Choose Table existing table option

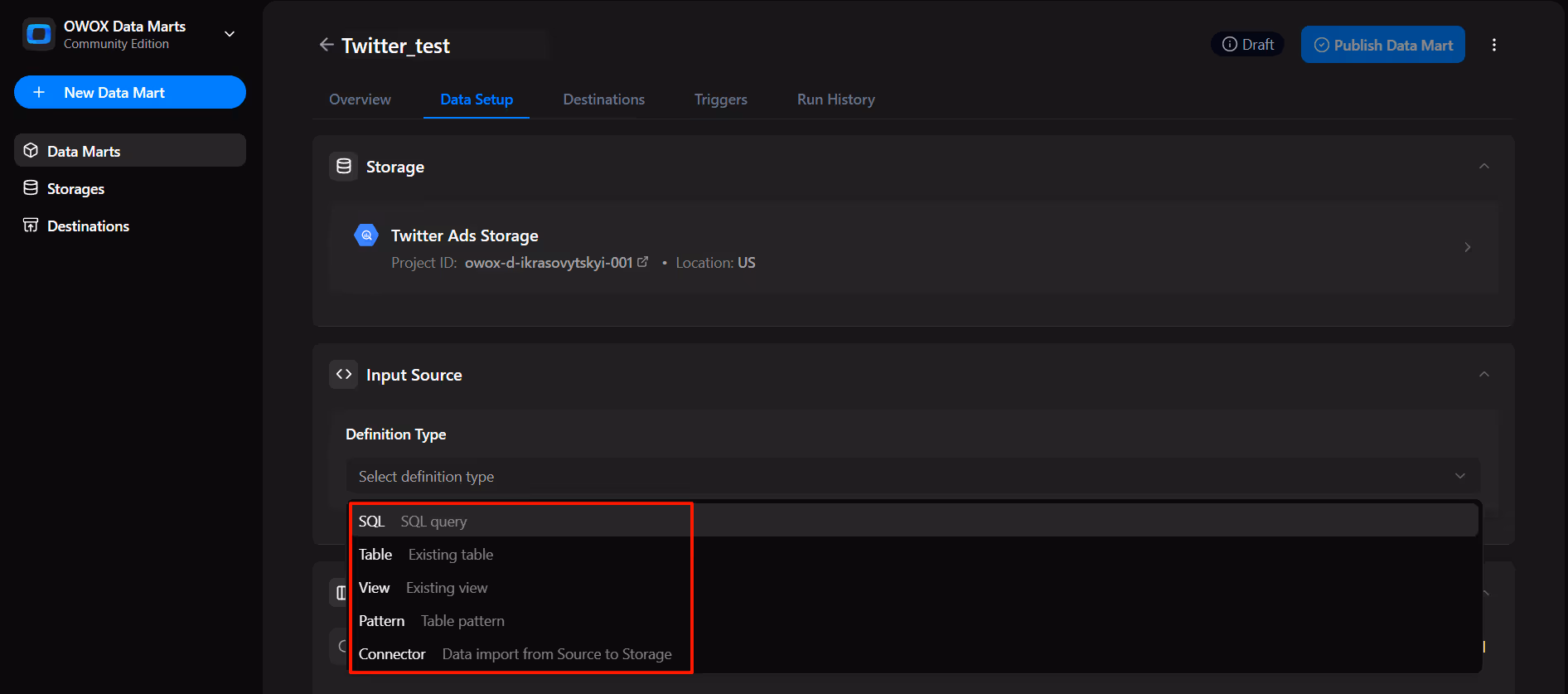[x=915, y=554]
